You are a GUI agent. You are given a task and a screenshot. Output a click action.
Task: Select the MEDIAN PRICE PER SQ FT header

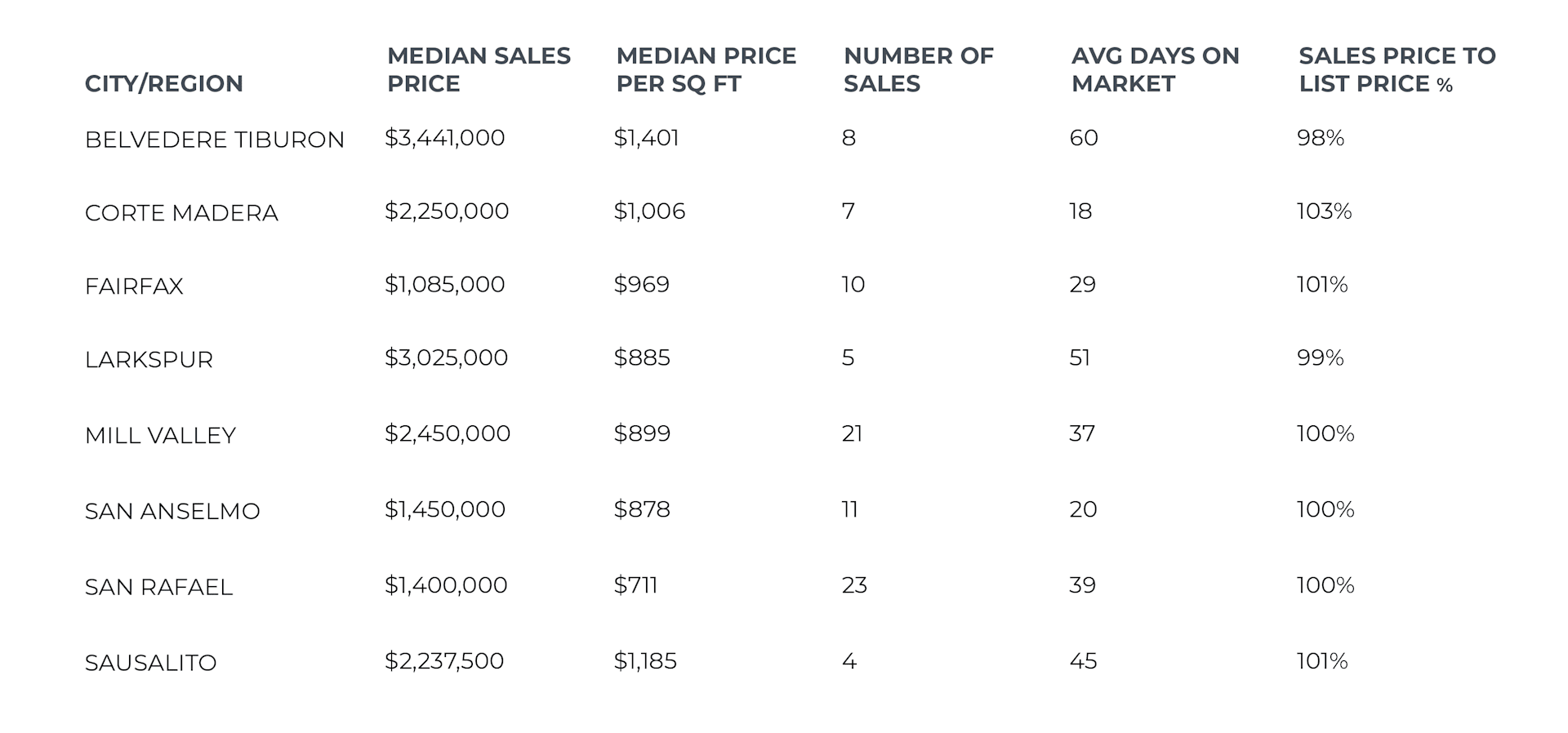point(706,69)
